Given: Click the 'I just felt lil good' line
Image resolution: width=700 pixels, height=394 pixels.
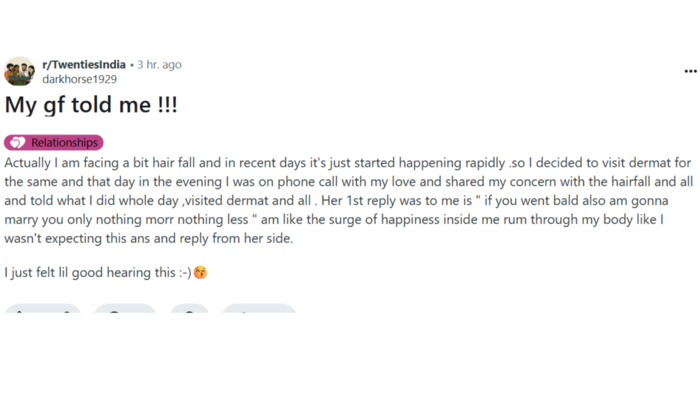Looking at the screenshot, I should pos(98,272).
